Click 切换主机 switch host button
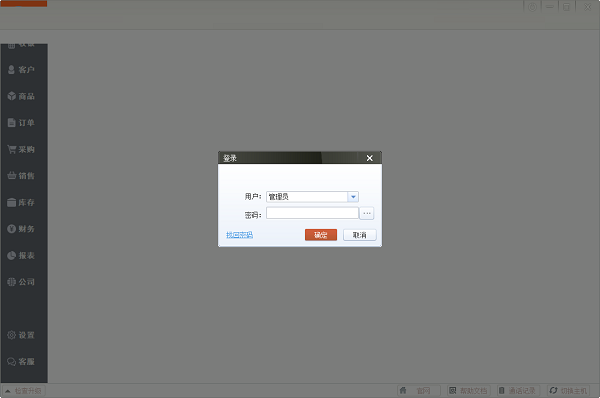This screenshot has width=600, height=398. (569, 391)
